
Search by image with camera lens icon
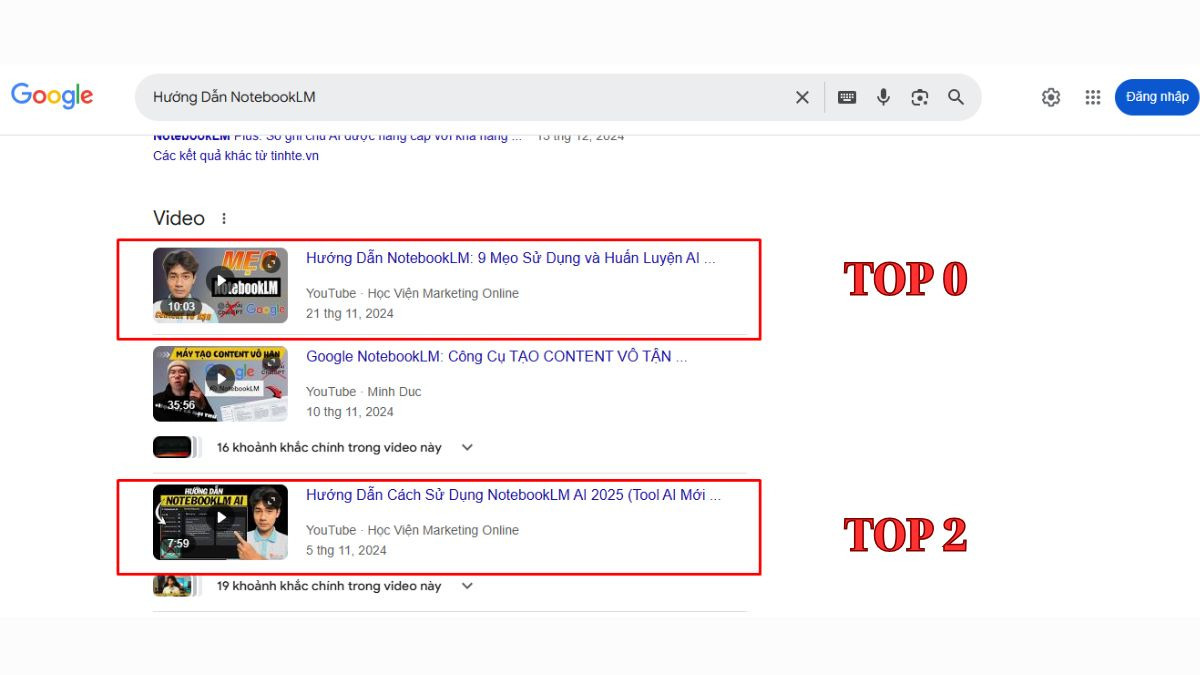pos(920,97)
